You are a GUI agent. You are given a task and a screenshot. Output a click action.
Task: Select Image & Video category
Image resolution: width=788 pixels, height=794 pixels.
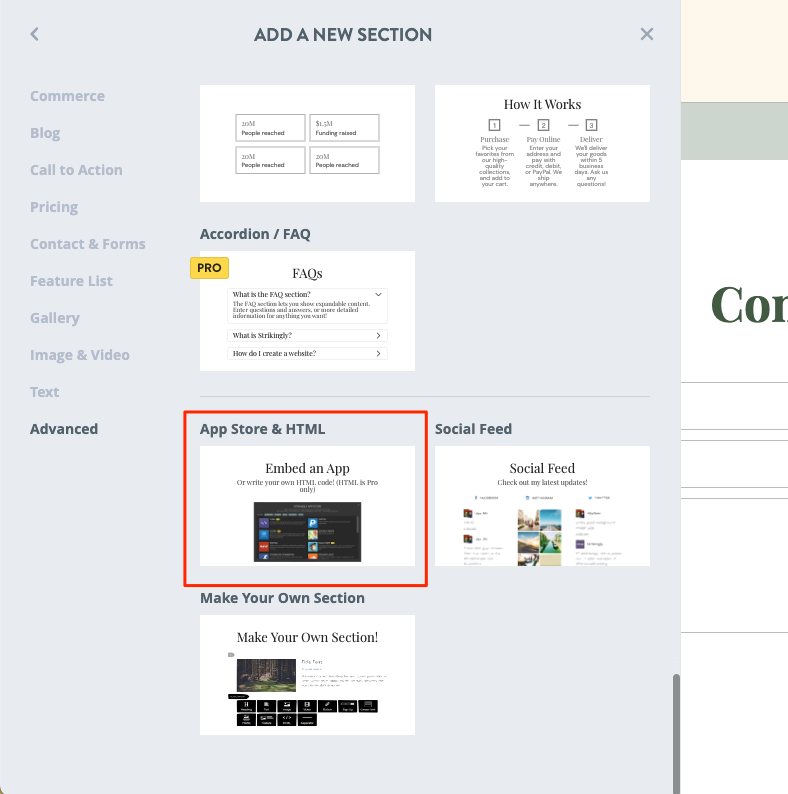point(80,355)
